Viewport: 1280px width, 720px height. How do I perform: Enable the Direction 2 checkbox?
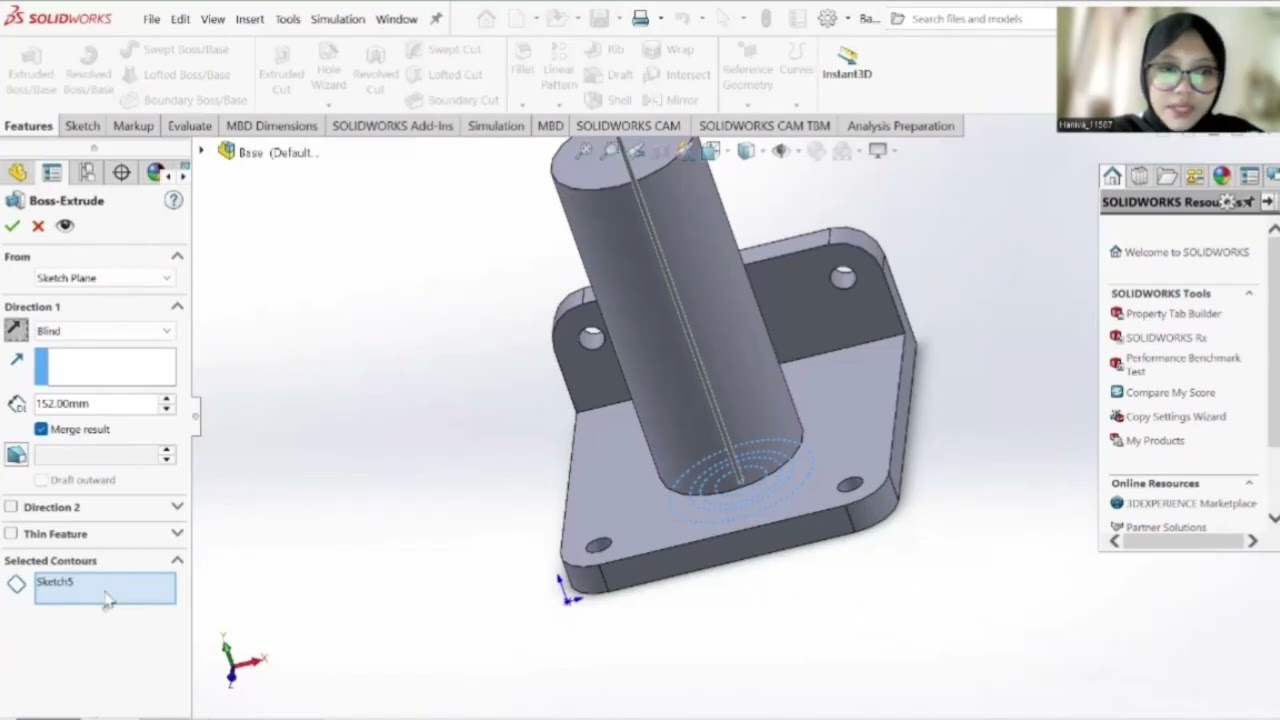tap(11, 507)
